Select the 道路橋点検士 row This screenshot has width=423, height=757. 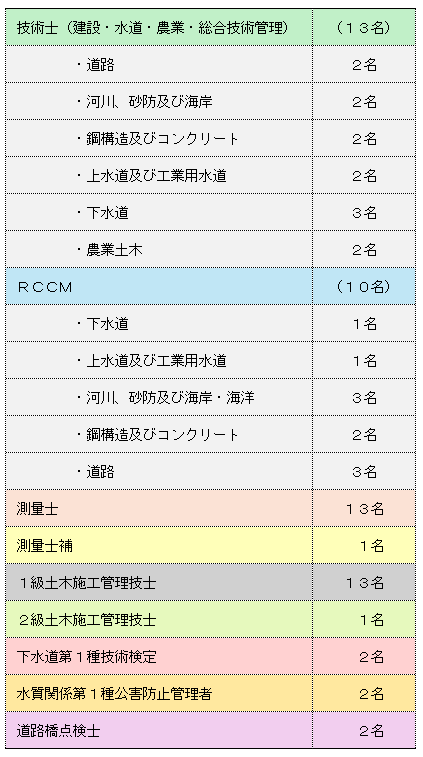point(211,730)
